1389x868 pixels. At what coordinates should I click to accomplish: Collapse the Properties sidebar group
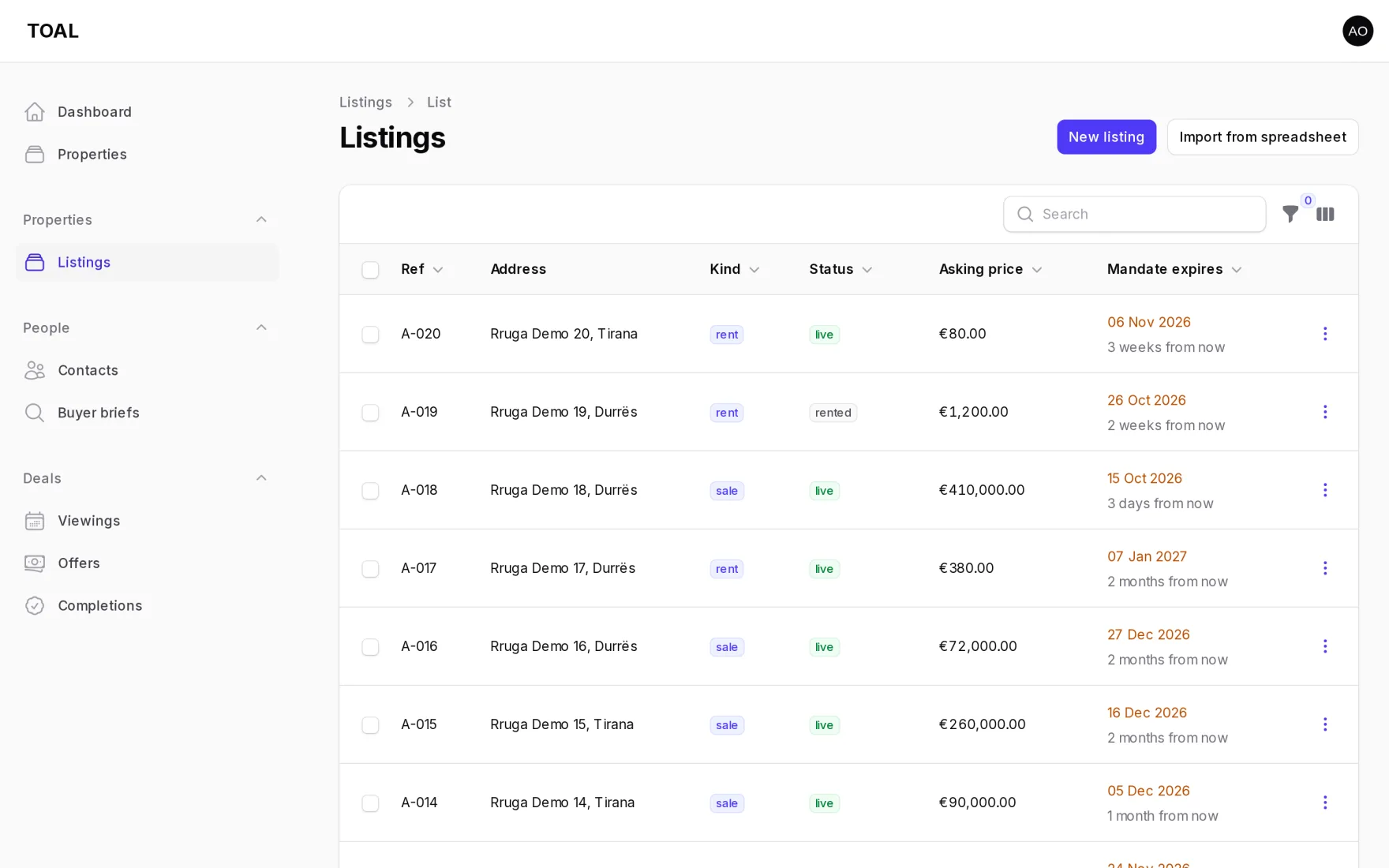point(261,219)
